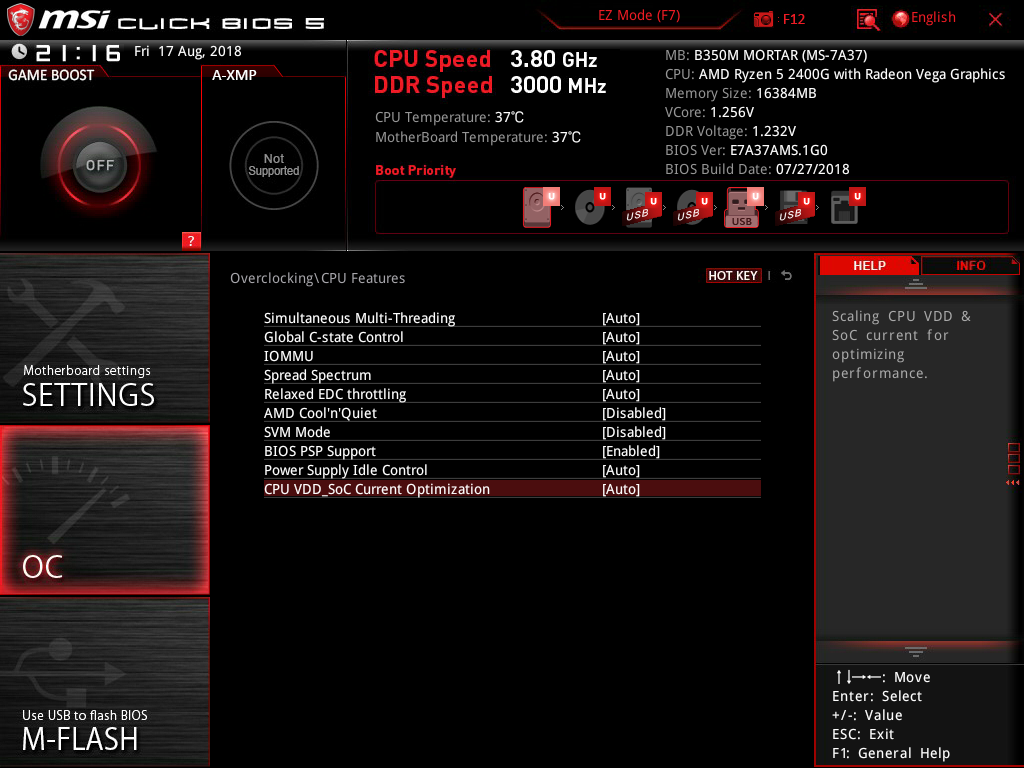Click the date Fri 17 Aug, 2018

tap(187, 51)
